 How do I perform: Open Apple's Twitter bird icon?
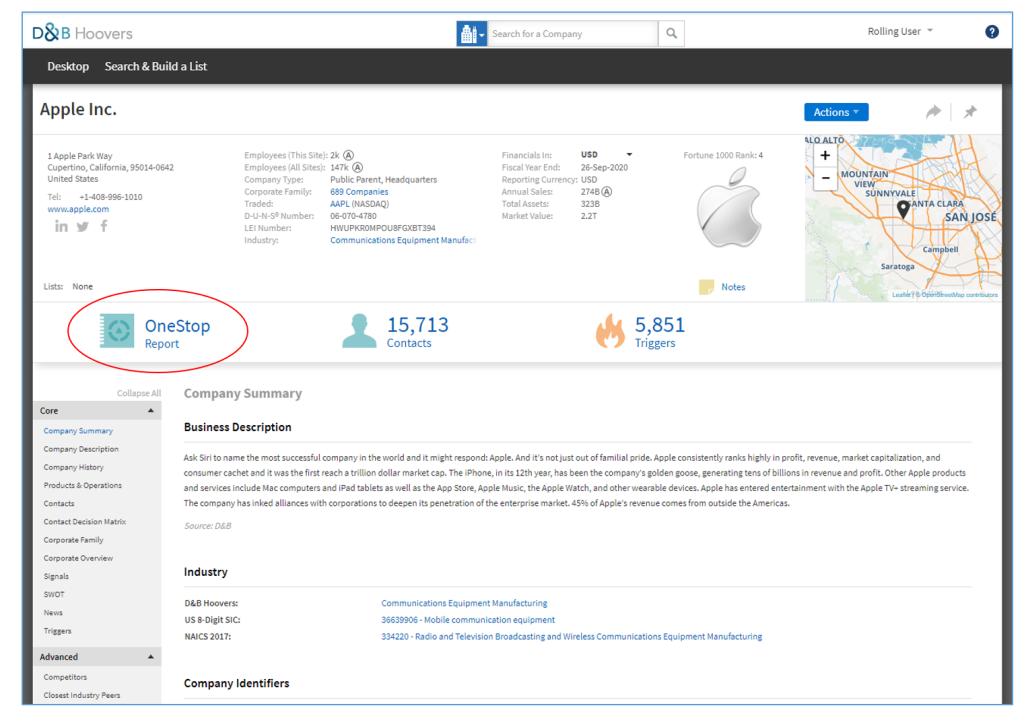[82, 227]
